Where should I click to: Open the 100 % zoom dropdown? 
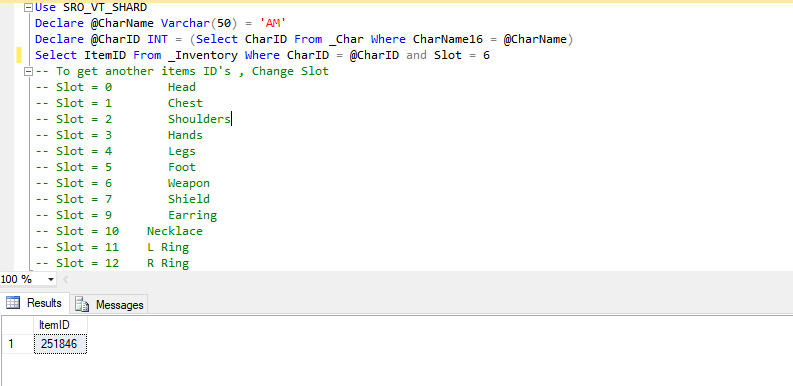click(x=51, y=279)
